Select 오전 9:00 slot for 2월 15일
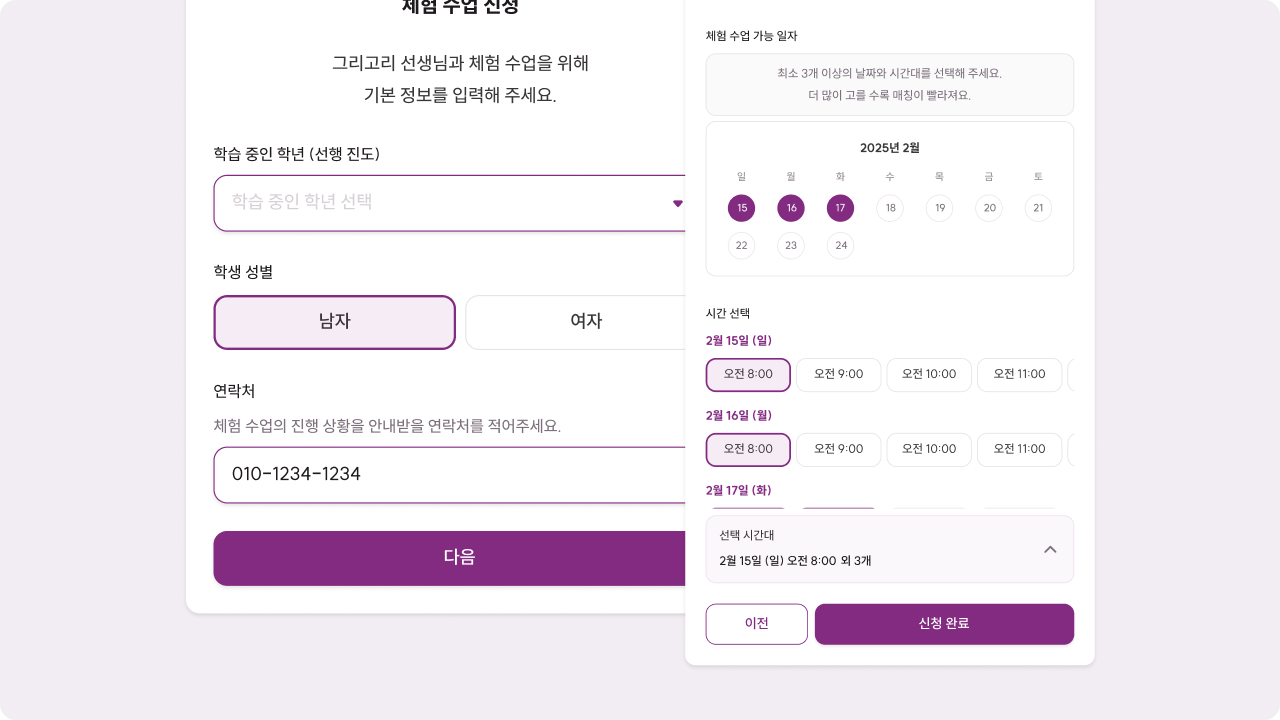Image resolution: width=1280 pixels, height=720 pixels. (838, 375)
